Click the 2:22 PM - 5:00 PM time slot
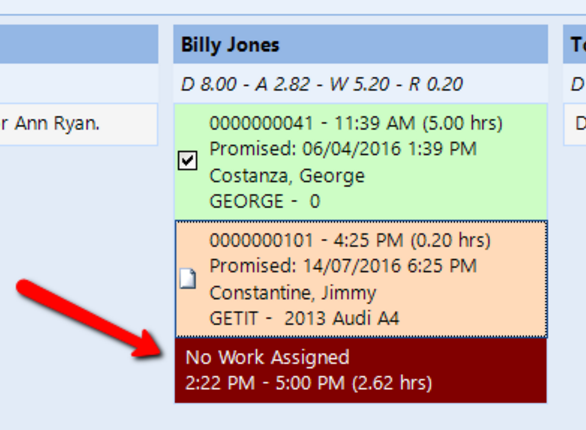This screenshot has height=430, width=586. click(x=308, y=383)
